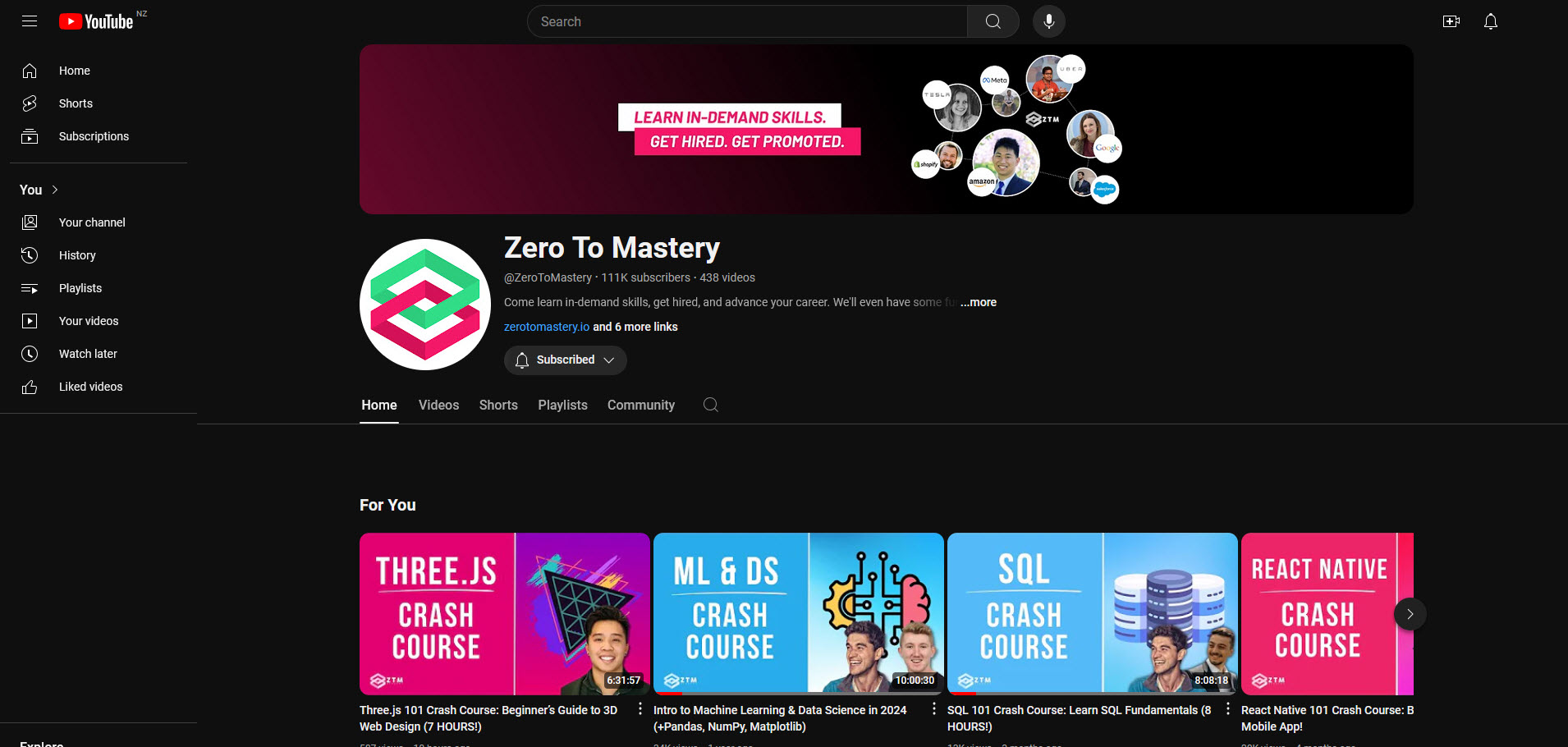Play the SQL Crash Course thumbnail
This screenshot has height=747, width=1568.
(x=1093, y=614)
